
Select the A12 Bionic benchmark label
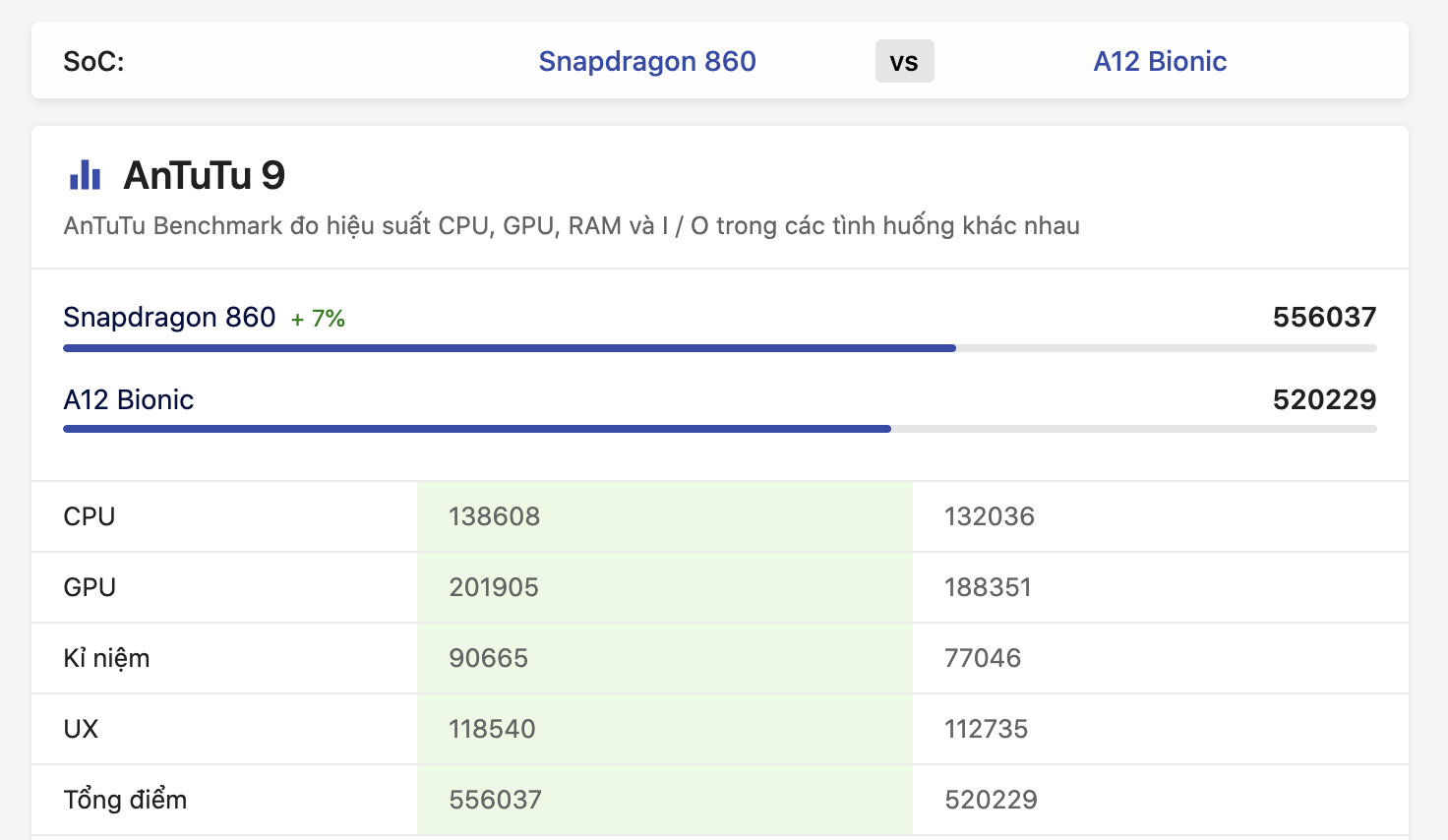point(129,399)
